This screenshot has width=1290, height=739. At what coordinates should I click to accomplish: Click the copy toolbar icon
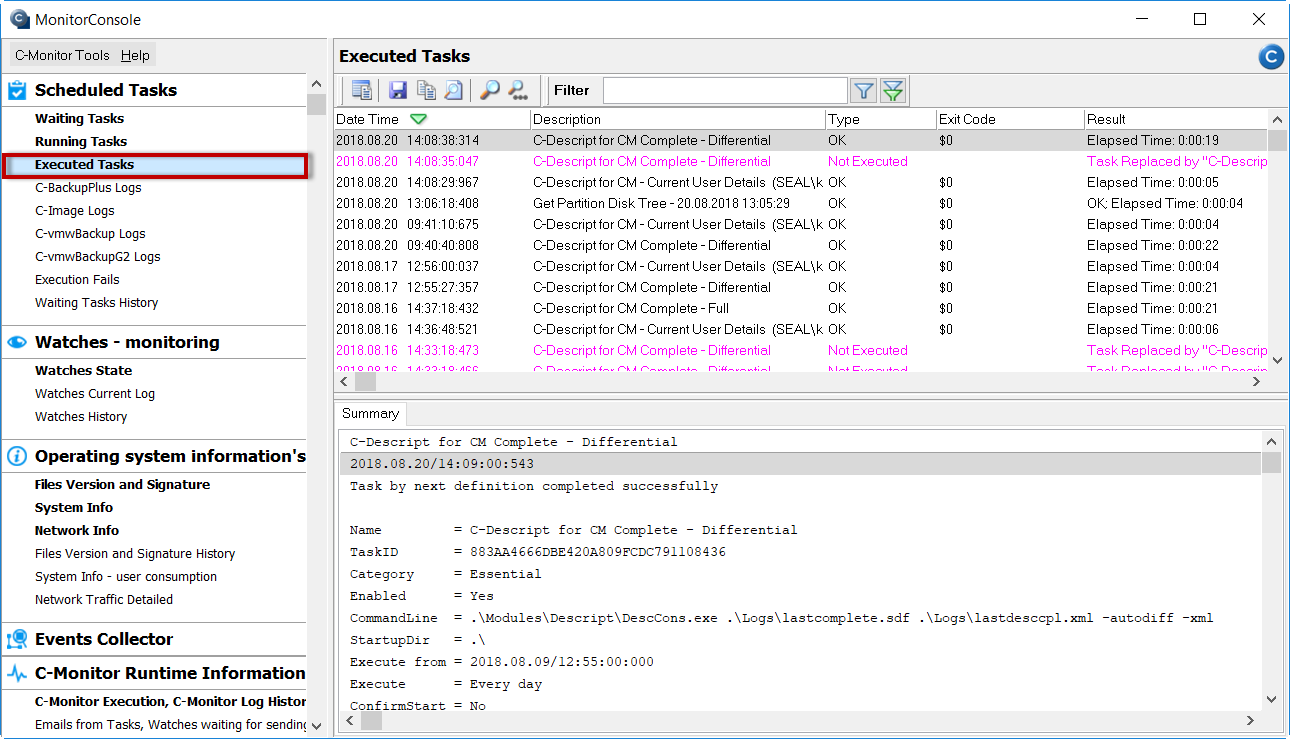[x=426, y=91]
